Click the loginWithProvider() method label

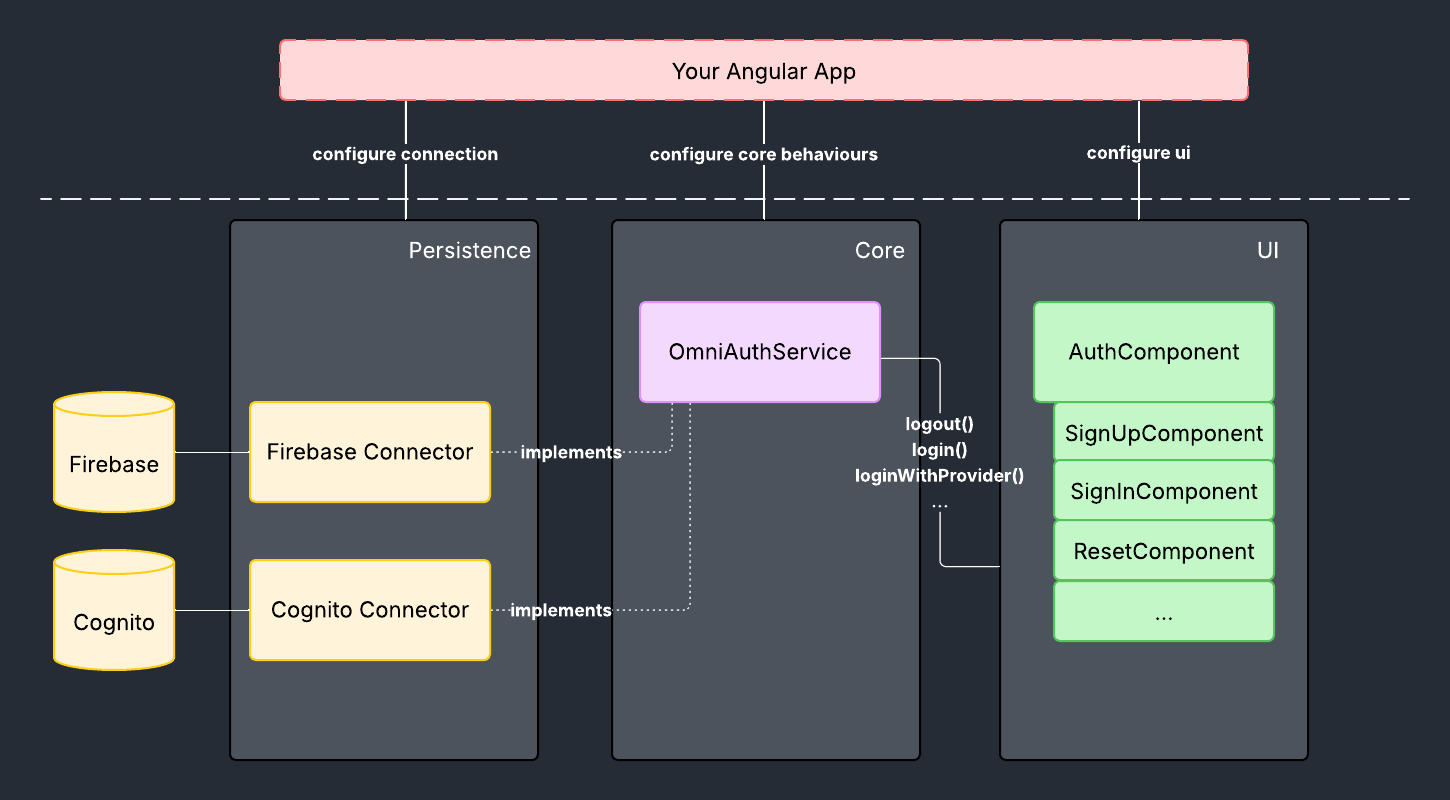point(939,475)
